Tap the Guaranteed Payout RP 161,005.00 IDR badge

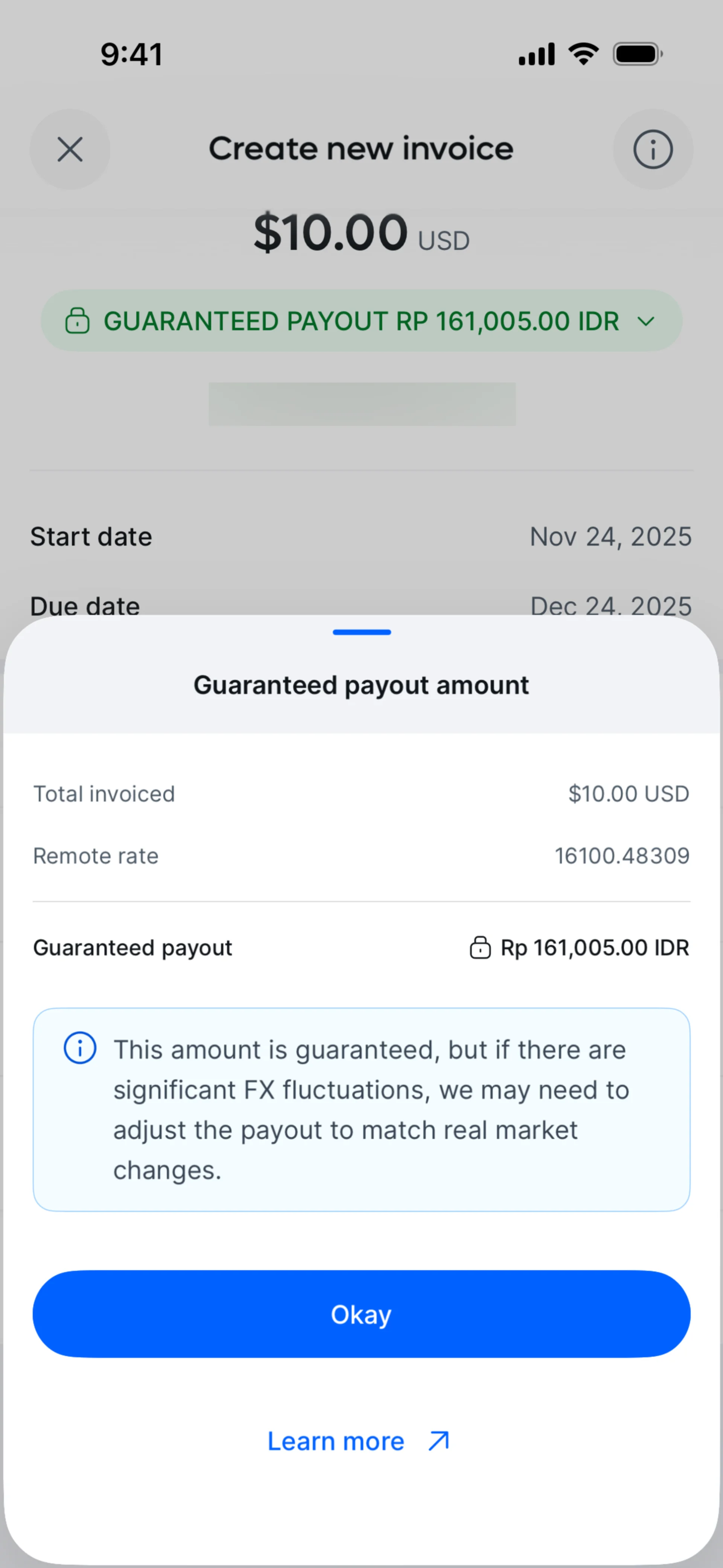point(361,321)
